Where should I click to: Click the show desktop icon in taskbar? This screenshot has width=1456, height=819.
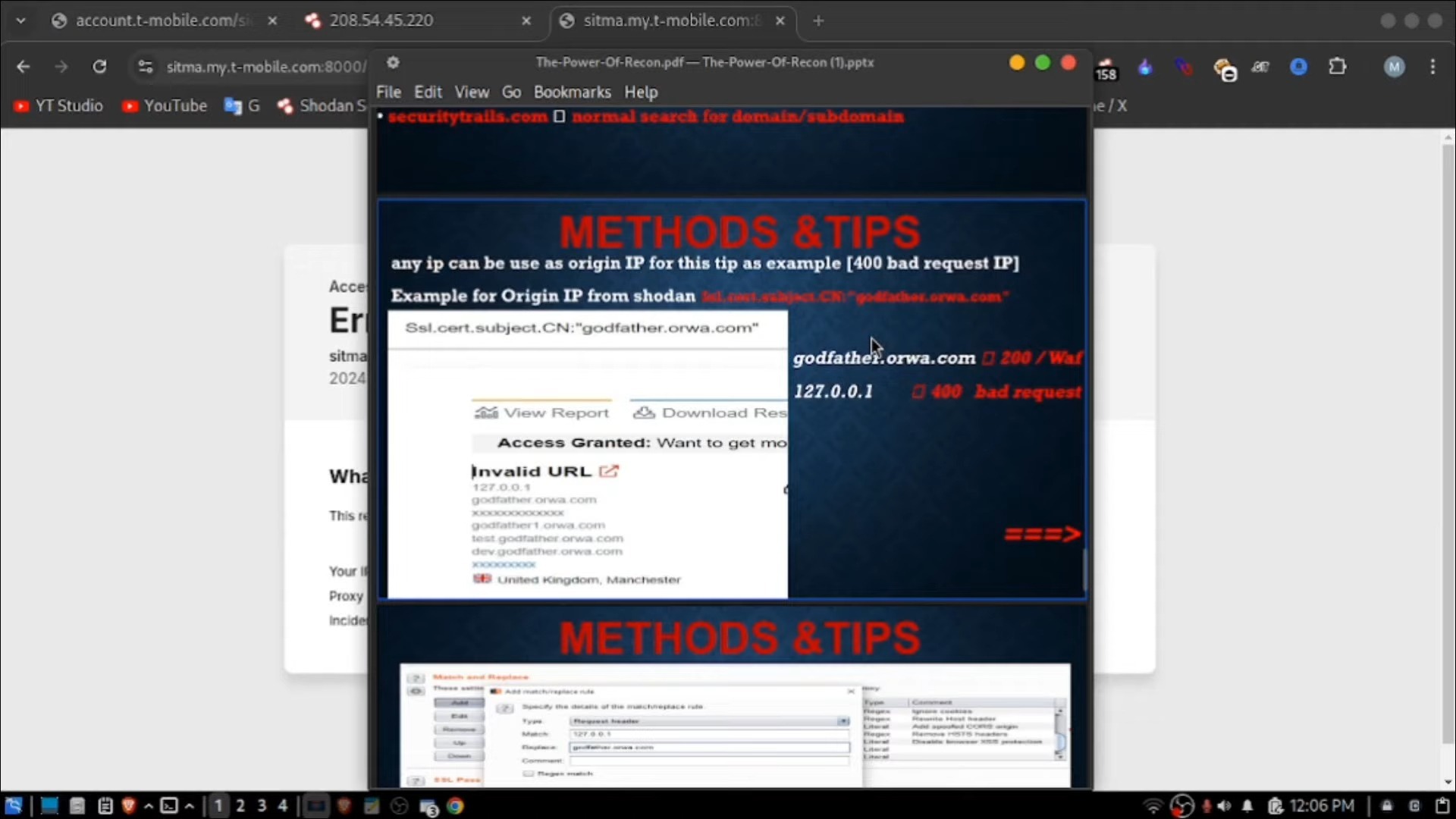49,805
